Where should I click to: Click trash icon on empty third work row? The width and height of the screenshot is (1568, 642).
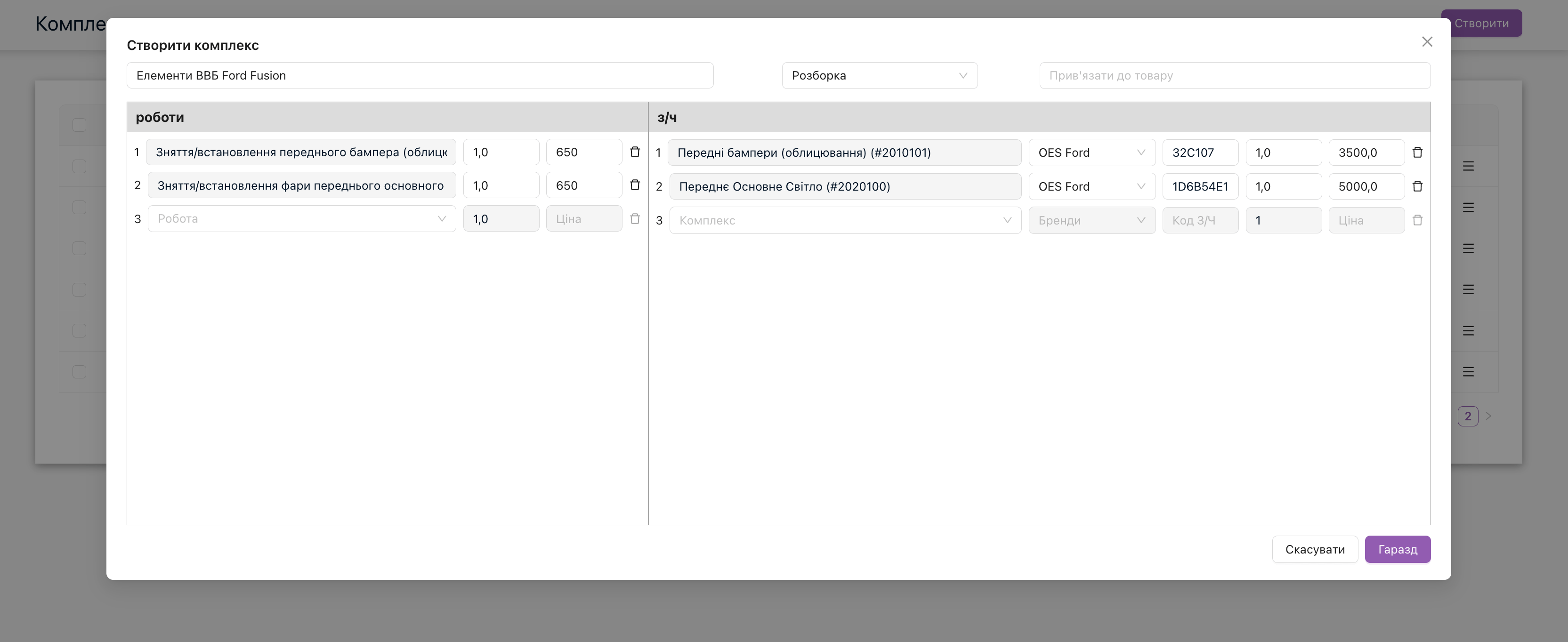pos(635,218)
